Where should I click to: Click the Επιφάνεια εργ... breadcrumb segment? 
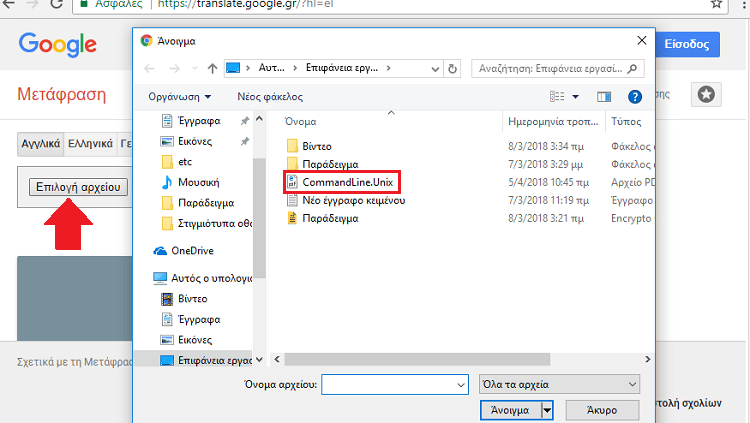coord(342,68)
